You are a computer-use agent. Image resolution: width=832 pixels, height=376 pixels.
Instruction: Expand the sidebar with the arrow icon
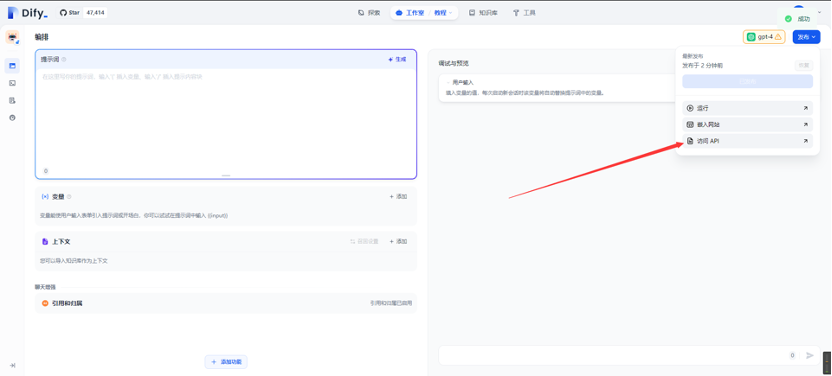click(12, 365)
